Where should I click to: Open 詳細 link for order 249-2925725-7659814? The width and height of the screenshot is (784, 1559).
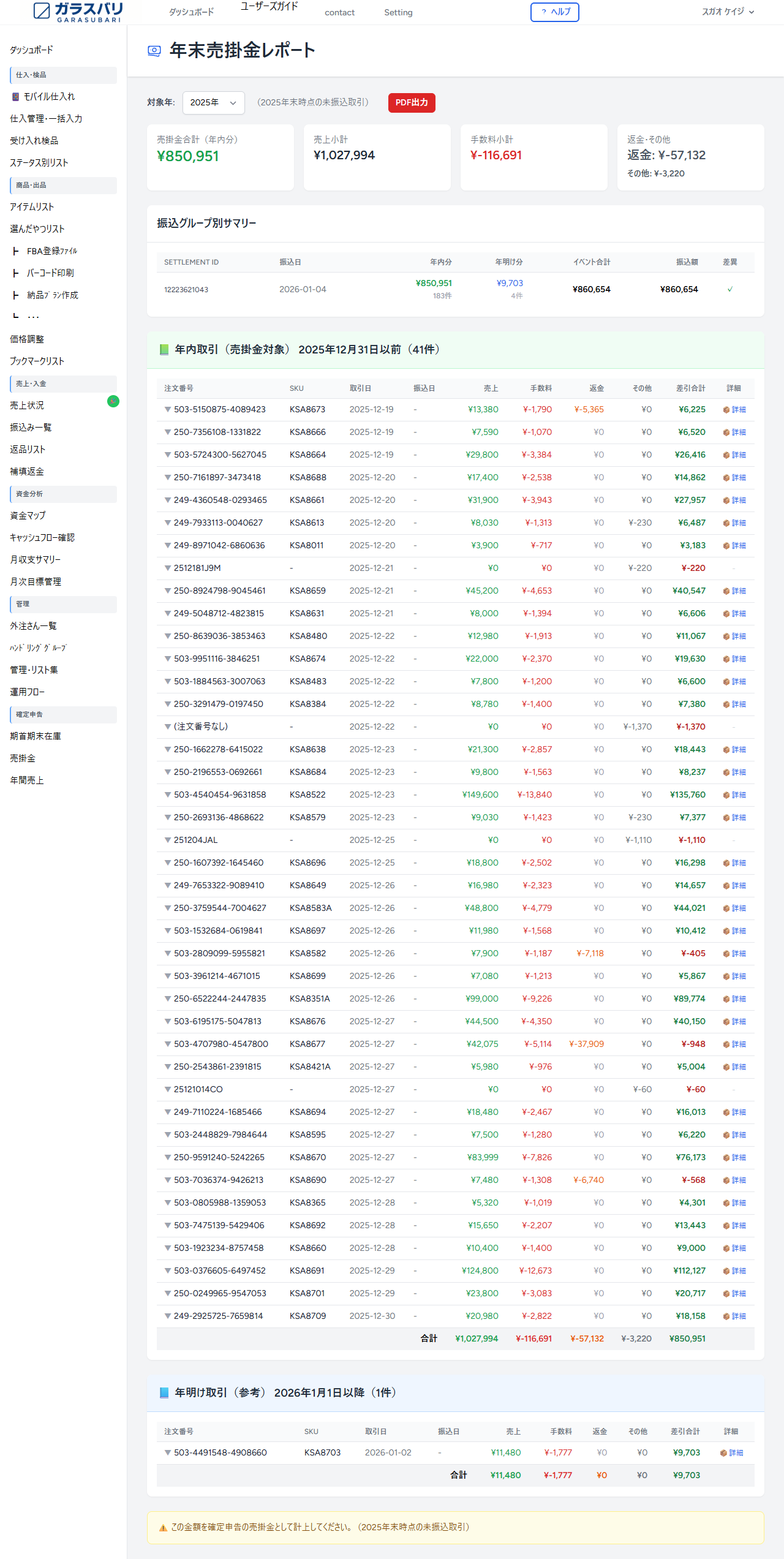(739, 1316)
